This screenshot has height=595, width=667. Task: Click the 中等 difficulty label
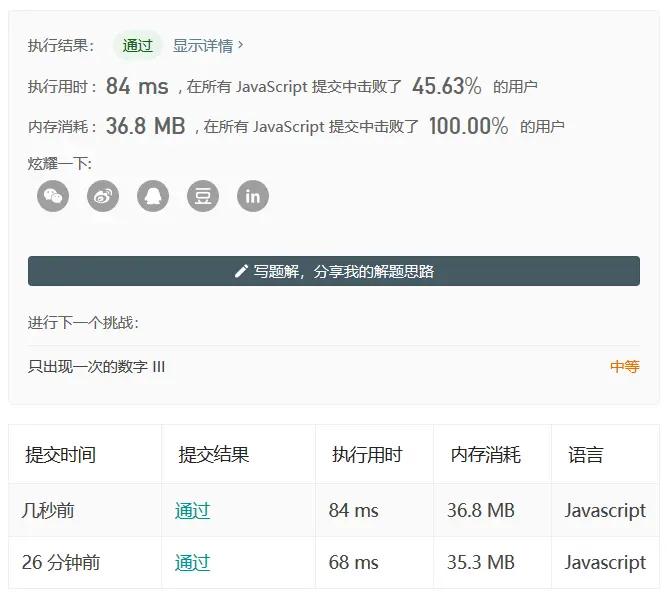point(624,366)
